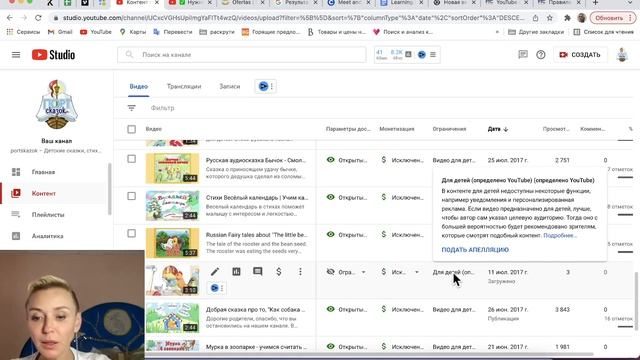Open the Перевести bookmark
This screenshot has width=640, height=360.
[x=173, y=32]
